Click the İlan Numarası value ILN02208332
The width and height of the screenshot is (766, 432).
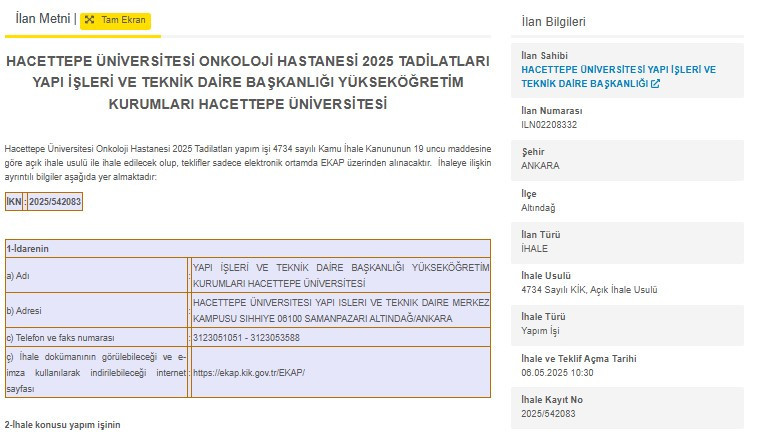pos(549,125)
